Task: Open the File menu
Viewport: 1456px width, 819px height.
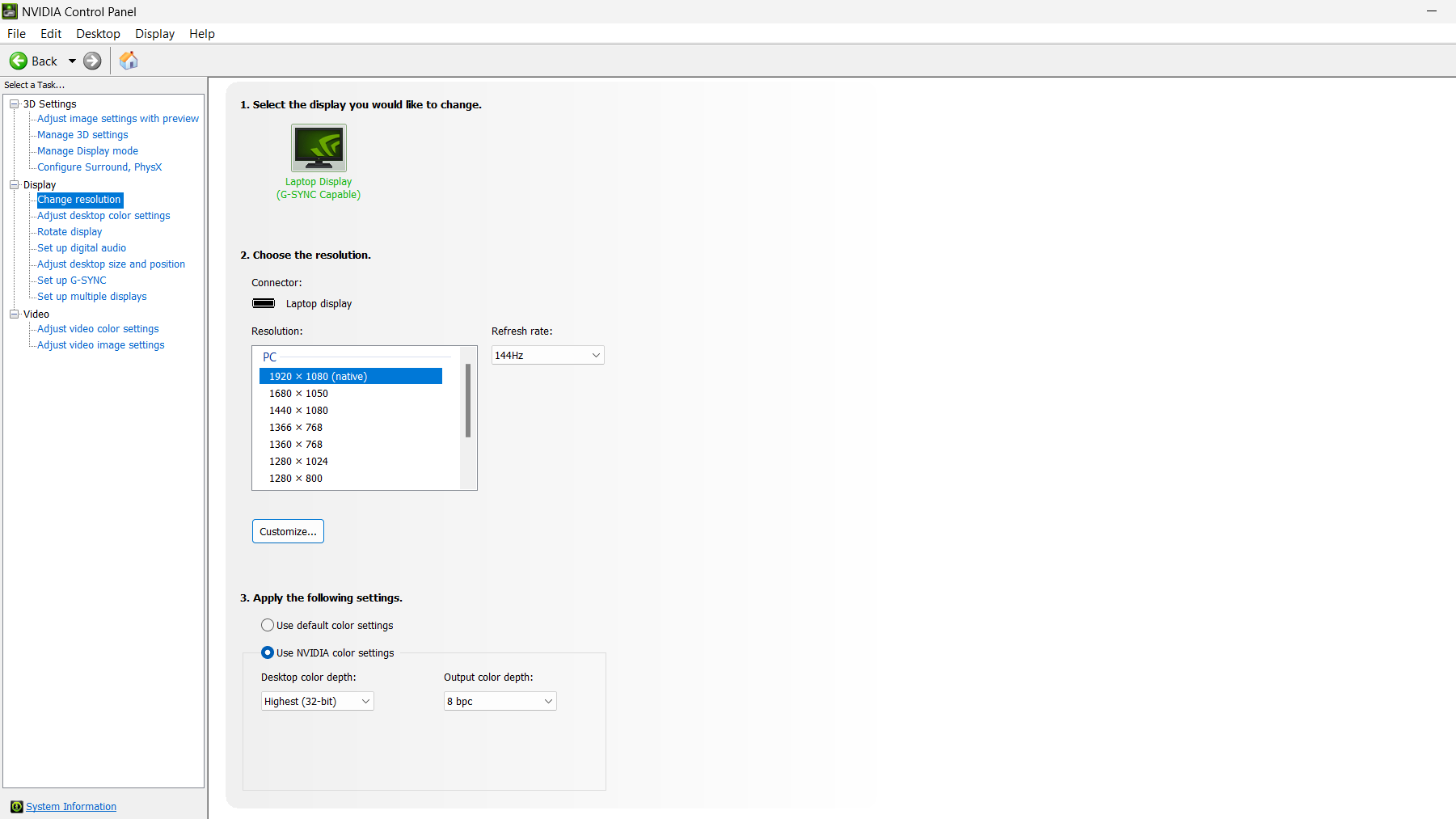Action: (16, 33)
